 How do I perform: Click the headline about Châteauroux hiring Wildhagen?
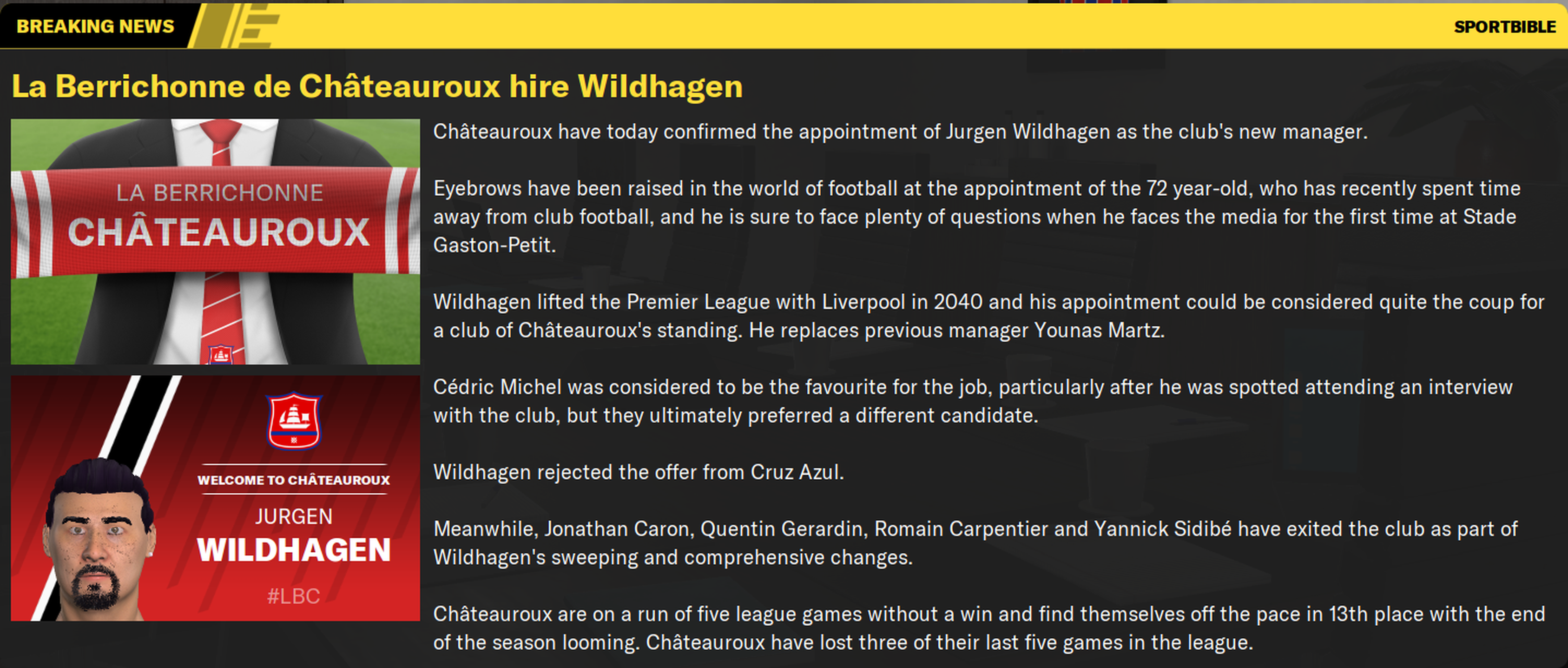377,86
